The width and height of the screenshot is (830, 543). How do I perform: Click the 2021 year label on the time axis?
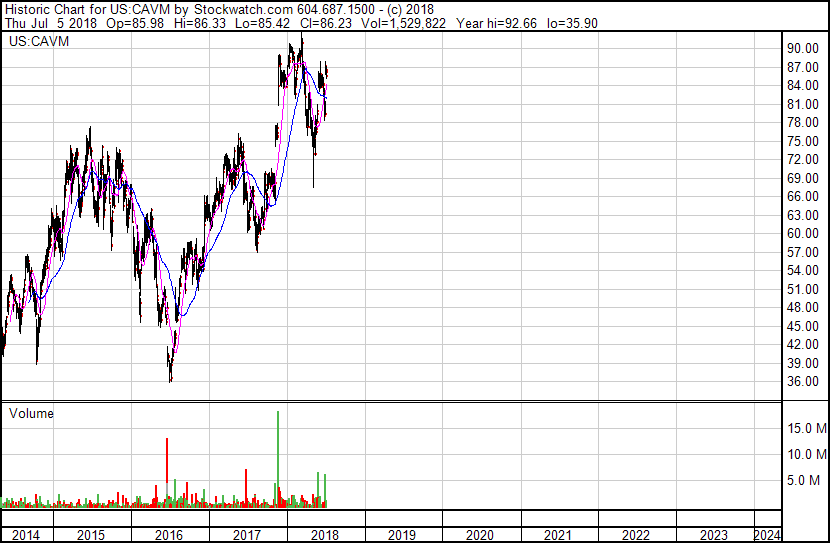click(x=558, y=535)
